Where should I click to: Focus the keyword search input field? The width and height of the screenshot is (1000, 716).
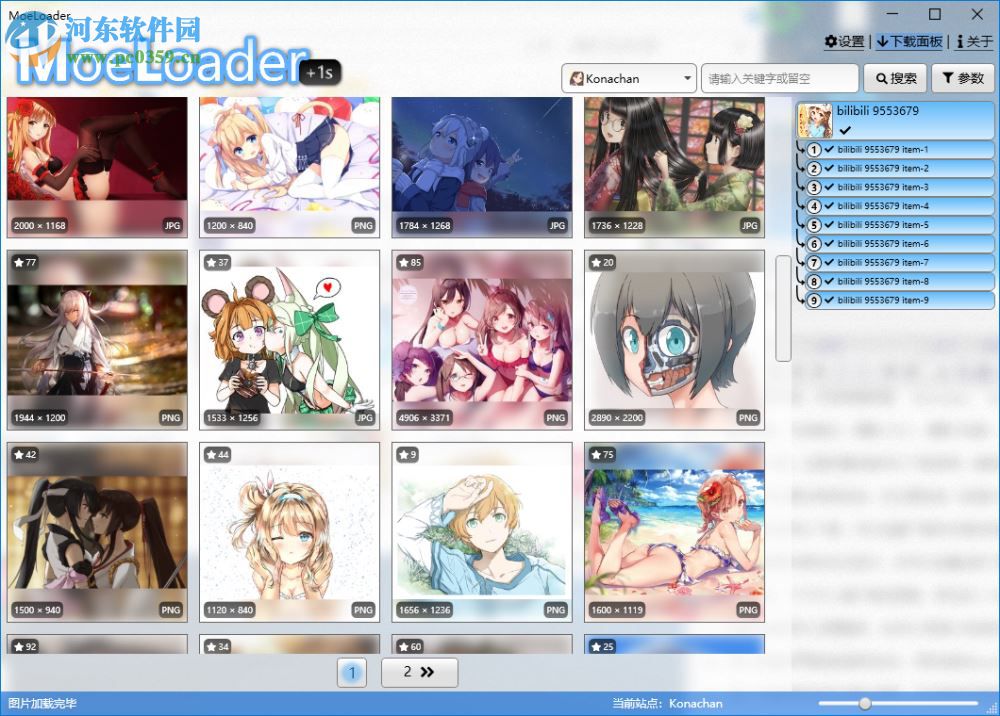pos(779,78)
